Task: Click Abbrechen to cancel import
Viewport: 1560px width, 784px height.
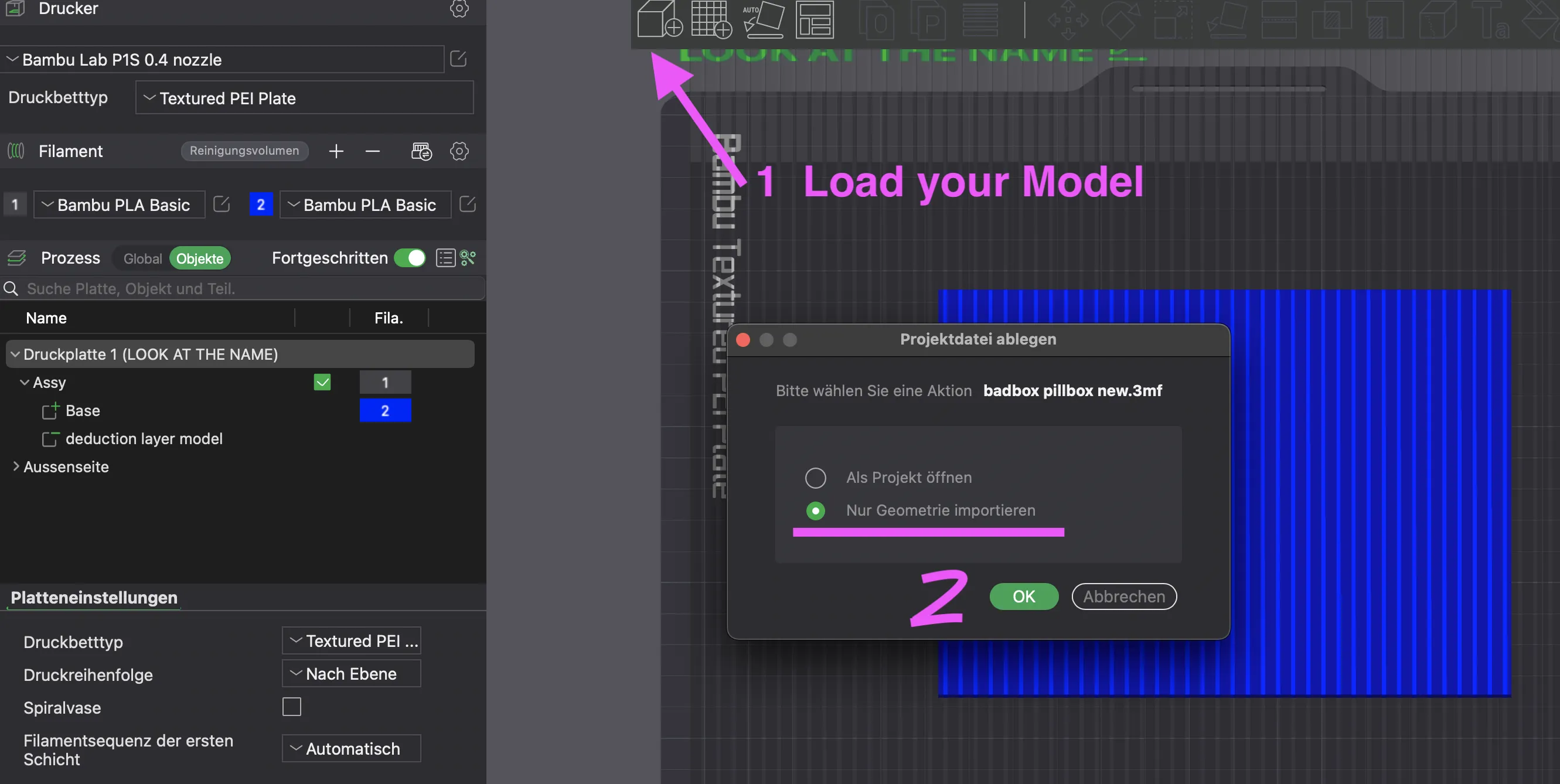Action: [1123, 596]
